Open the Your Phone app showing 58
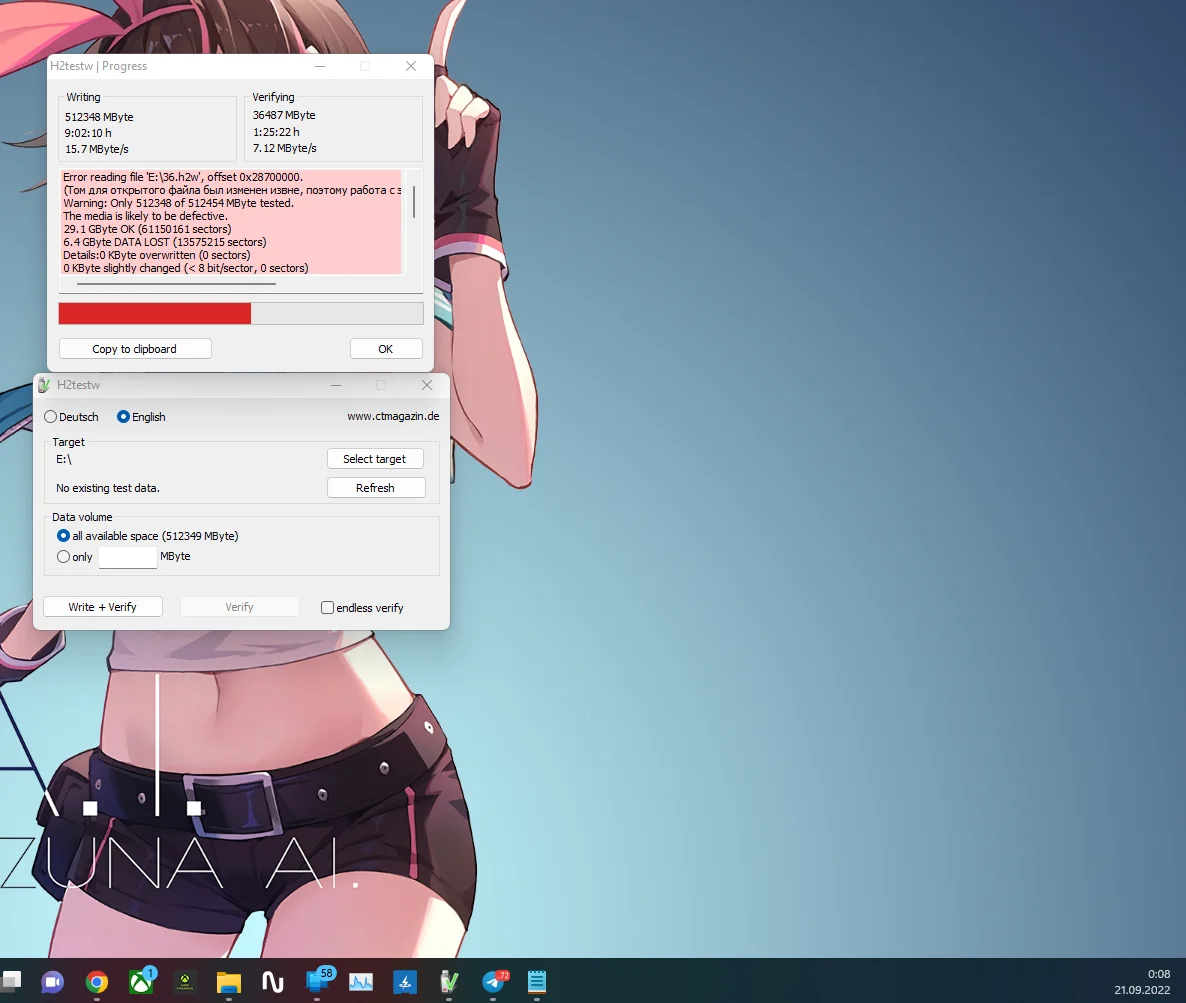Screen dimensions: 1186x1003 319,981
